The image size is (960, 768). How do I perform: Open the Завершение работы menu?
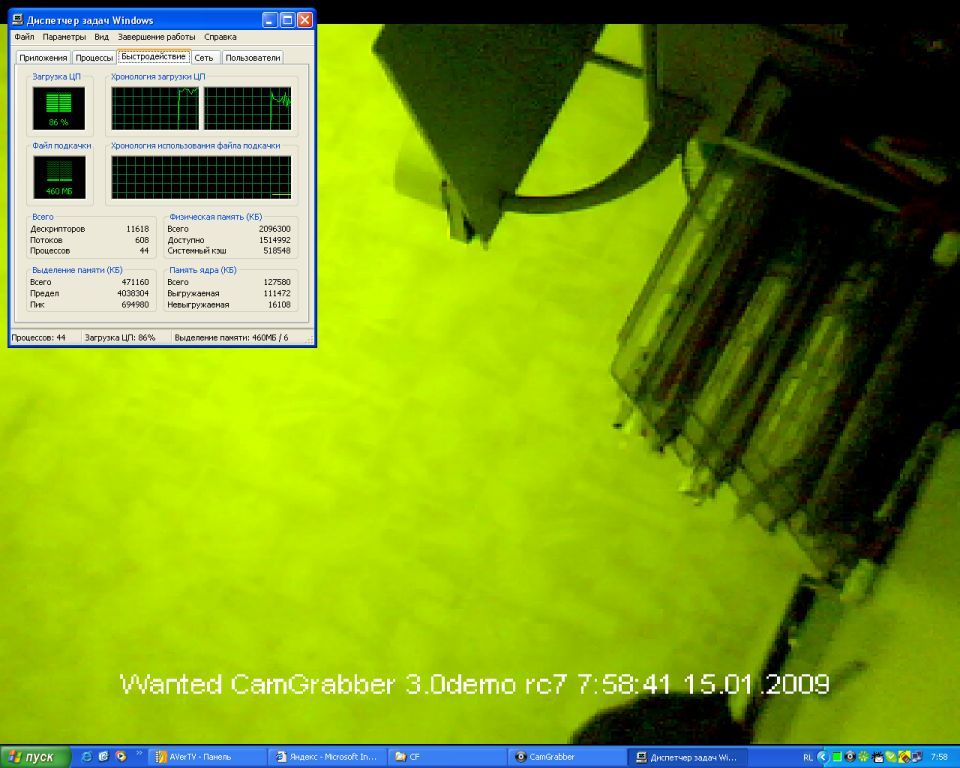click(x=156, y=37)
